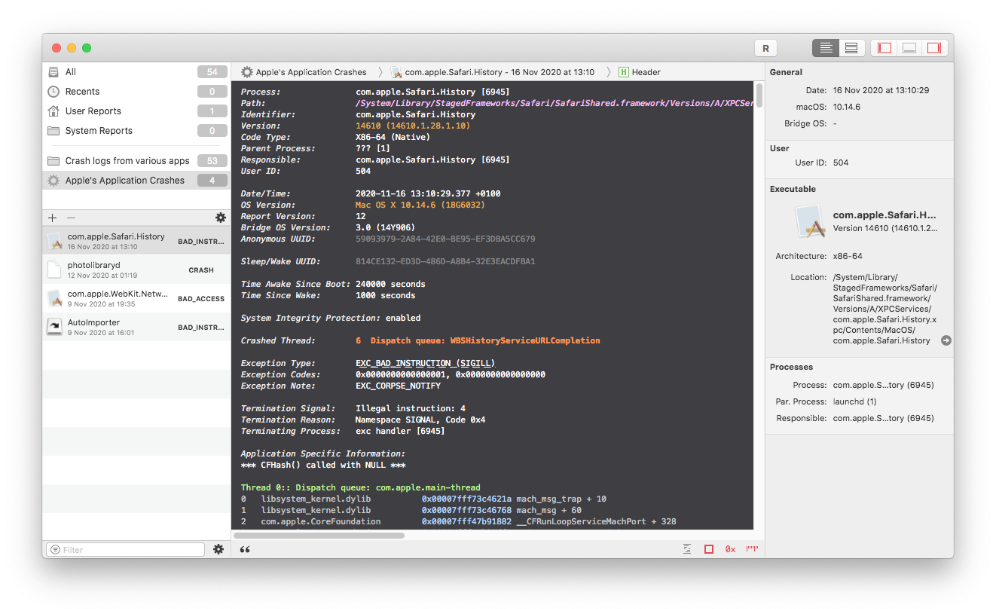
Task: Open User Reports in the sidebar
Action: 137,111
